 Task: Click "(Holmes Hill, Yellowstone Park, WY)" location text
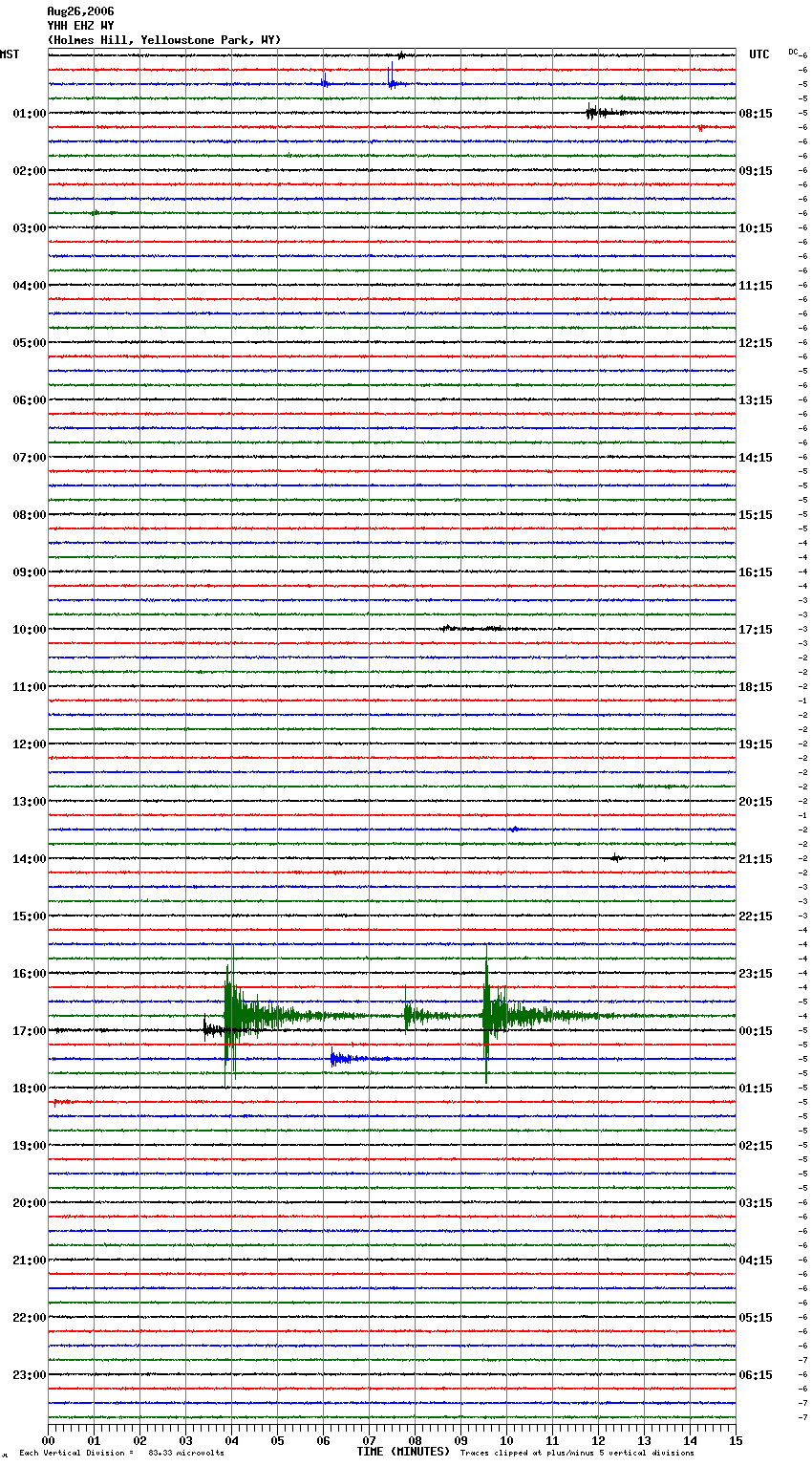(x=164, y=40)
